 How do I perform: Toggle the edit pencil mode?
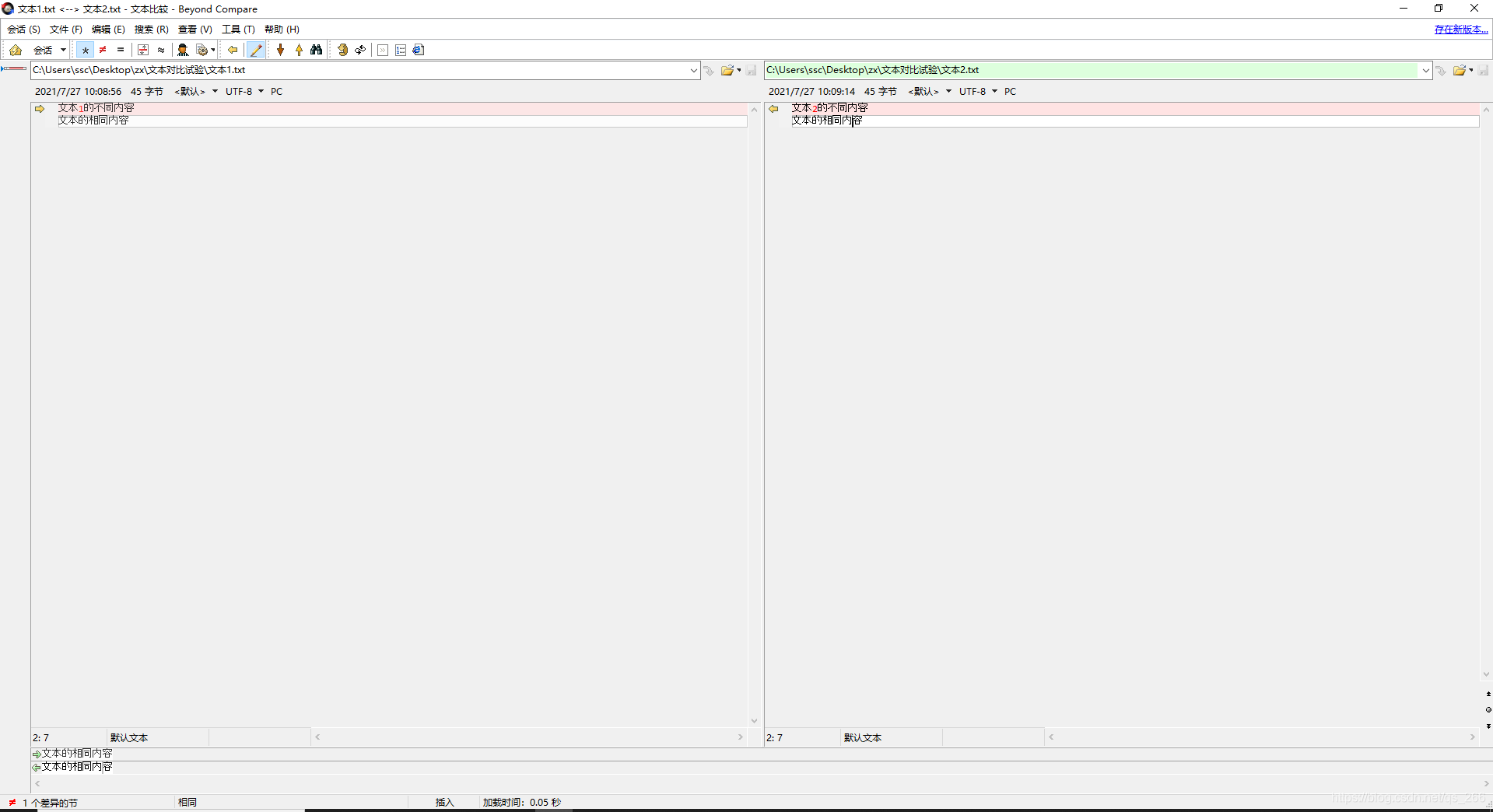255,50
